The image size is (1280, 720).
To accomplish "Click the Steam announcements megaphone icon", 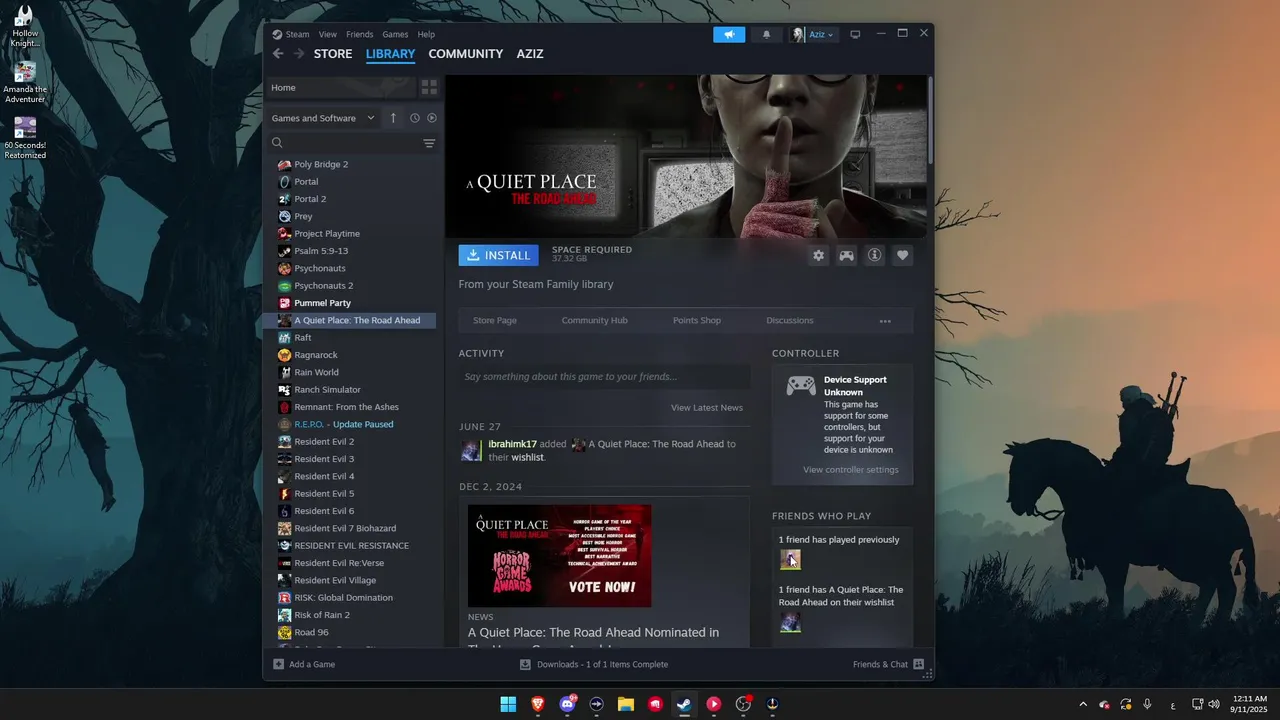I will click(x=729, y=34).
